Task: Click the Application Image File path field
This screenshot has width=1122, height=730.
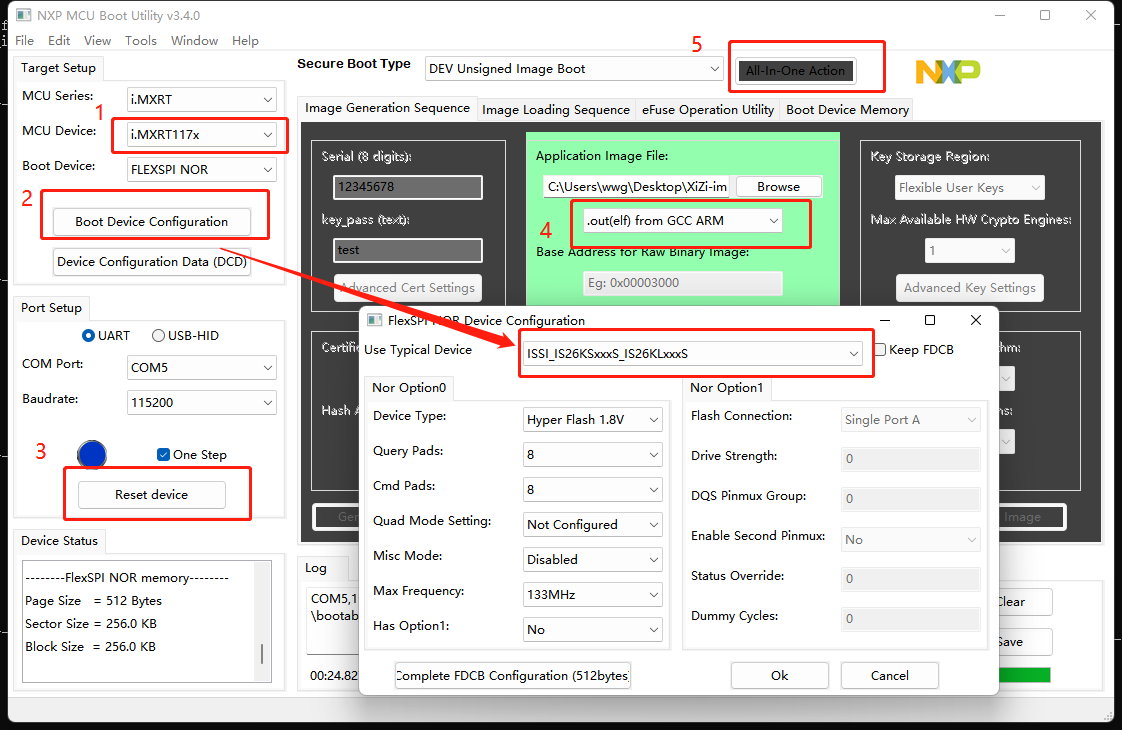Action: [x=636, y=187]
